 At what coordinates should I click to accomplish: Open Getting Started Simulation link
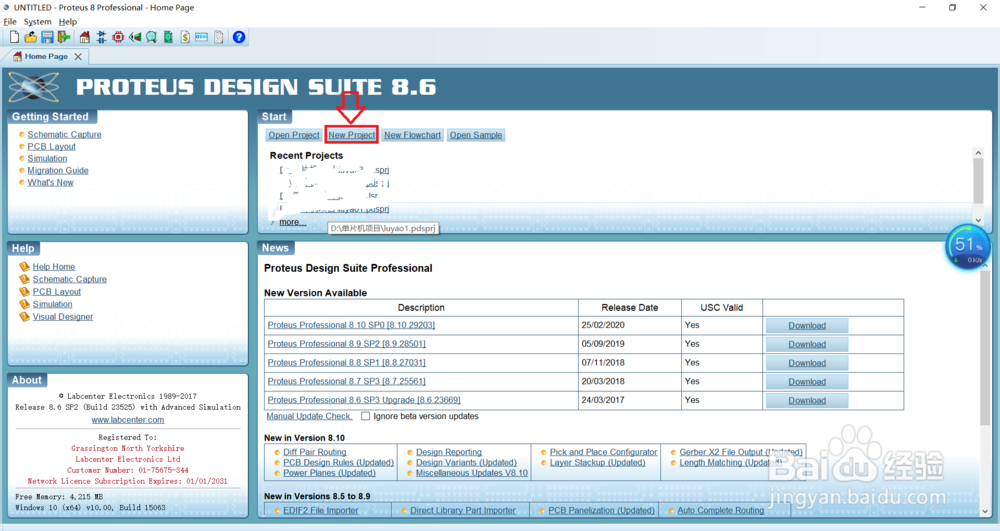click(47, 159)
